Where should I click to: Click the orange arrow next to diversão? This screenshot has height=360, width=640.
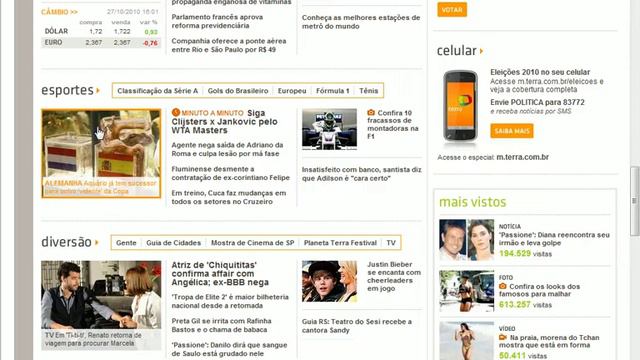(x=97, y=242)
